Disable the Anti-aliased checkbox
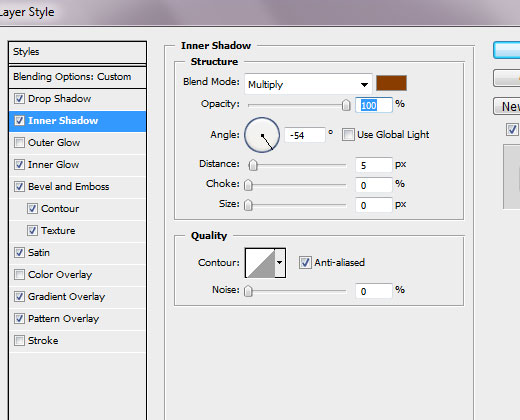Screen dimensions: 520x420 (305, 263)
